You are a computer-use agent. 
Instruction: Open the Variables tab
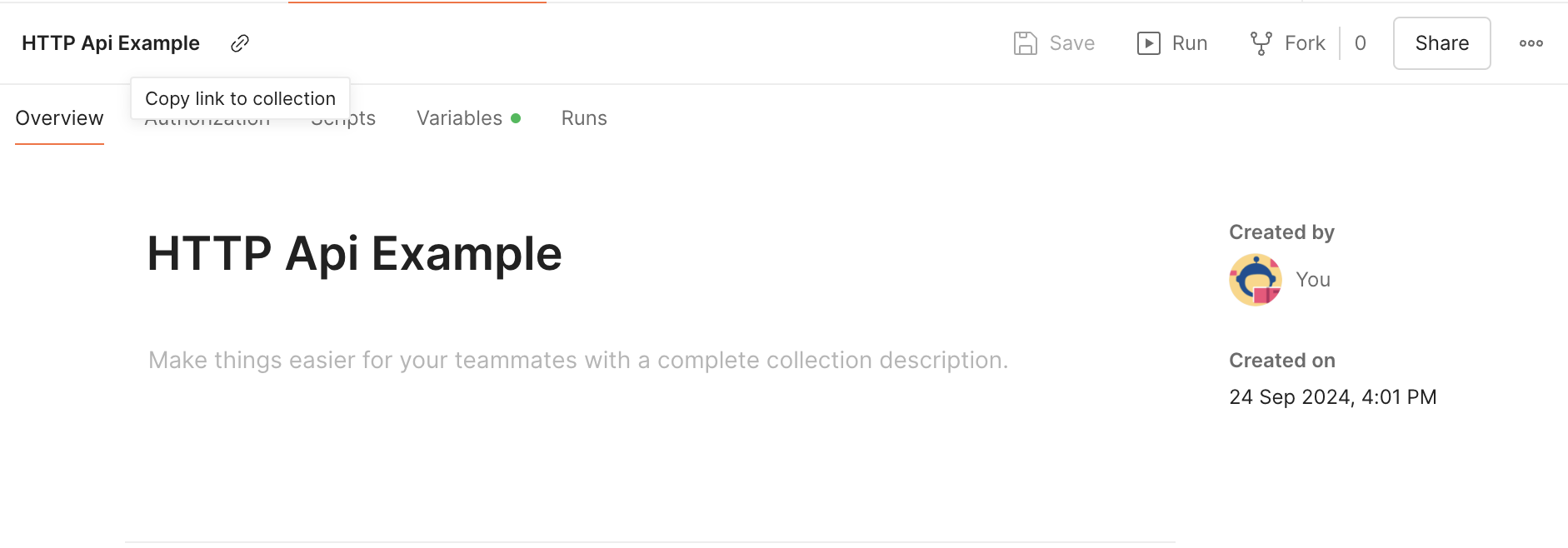[459, 118]
